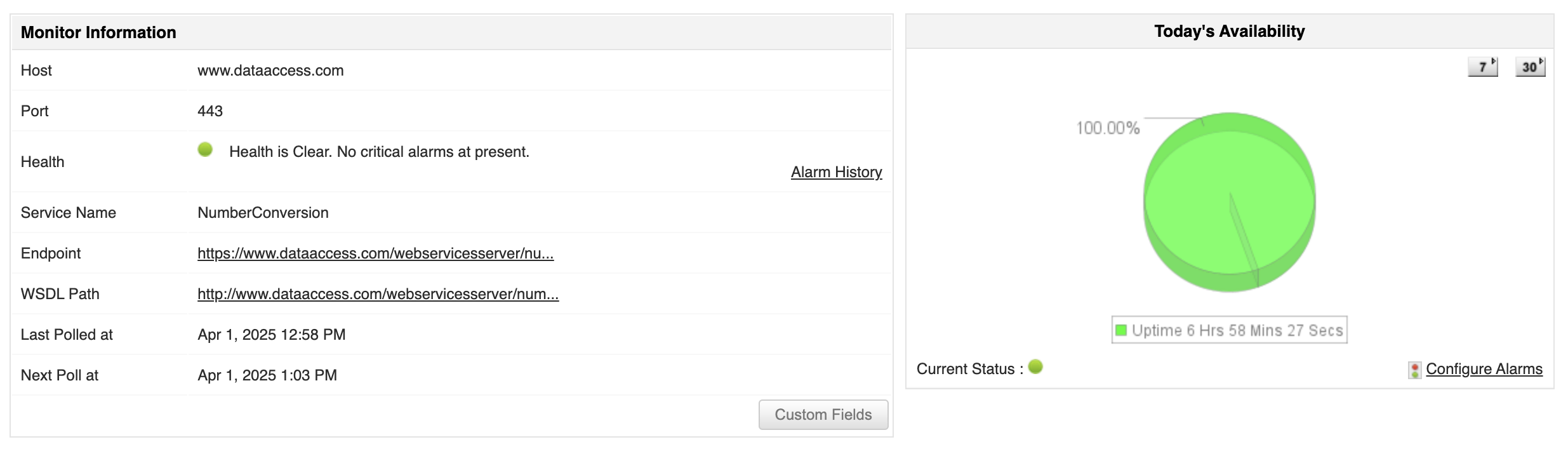The image size is (1568, 456).
Task: Click the Next Poll at timestamp
Action: tap(267, 375)
